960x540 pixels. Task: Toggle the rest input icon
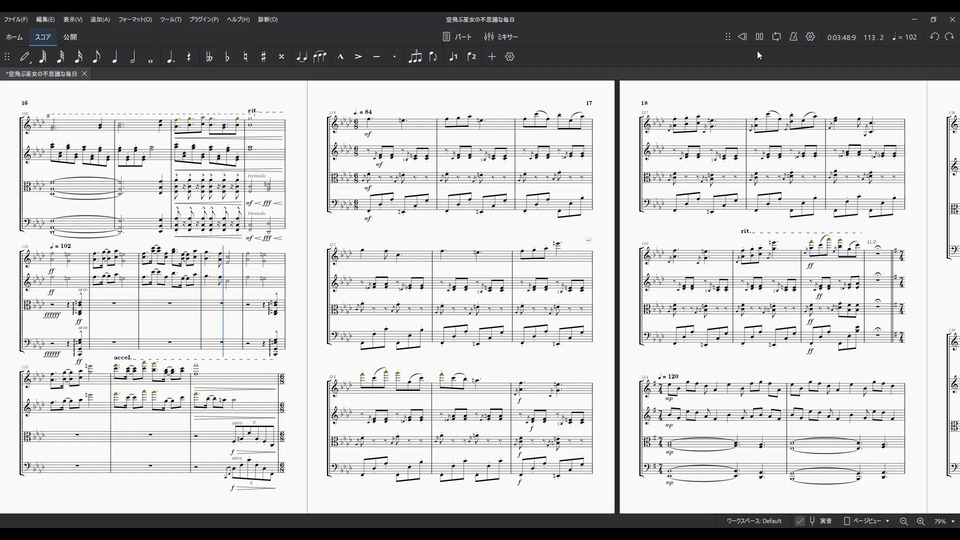pos(189,56)
